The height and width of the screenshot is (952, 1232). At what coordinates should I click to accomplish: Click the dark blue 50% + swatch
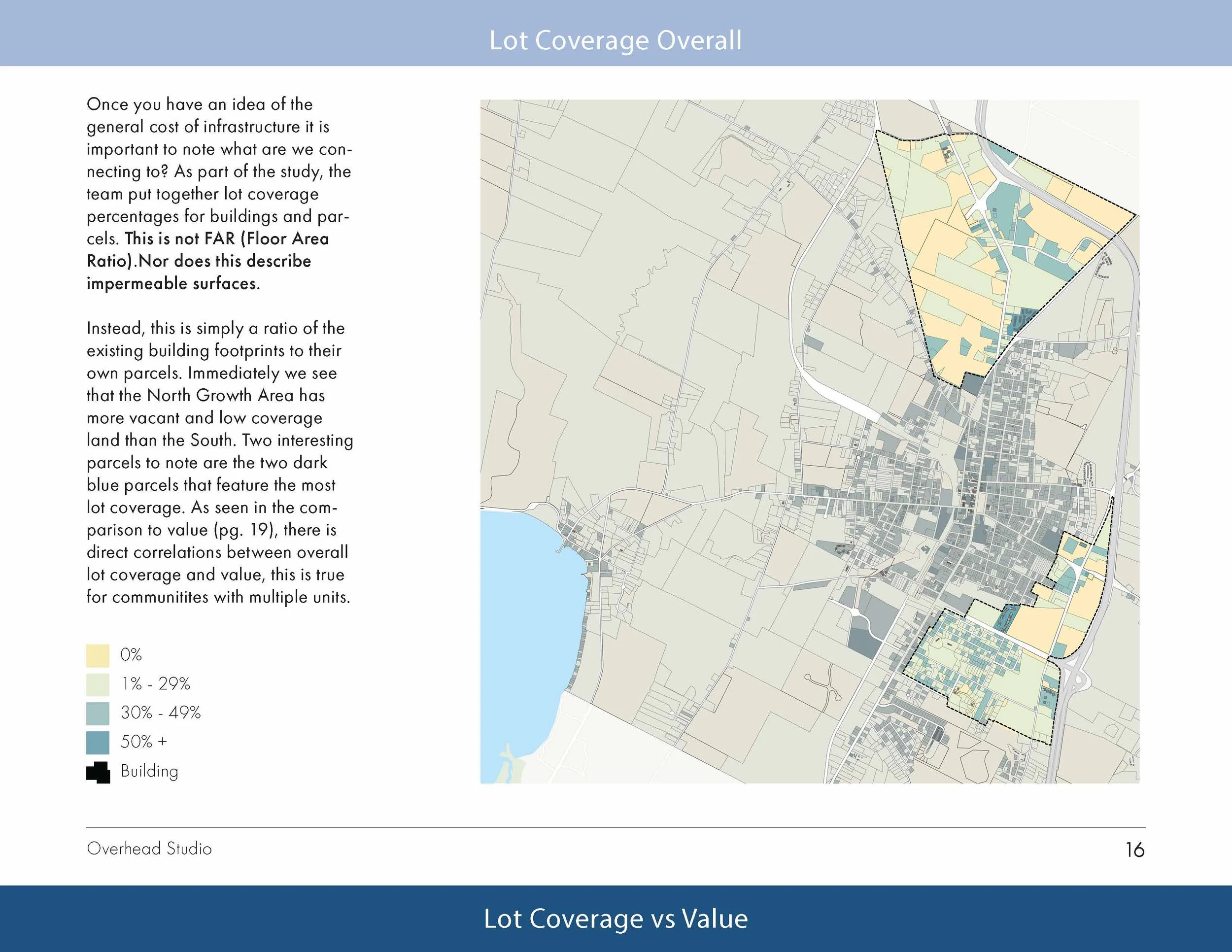click(98, 742)
